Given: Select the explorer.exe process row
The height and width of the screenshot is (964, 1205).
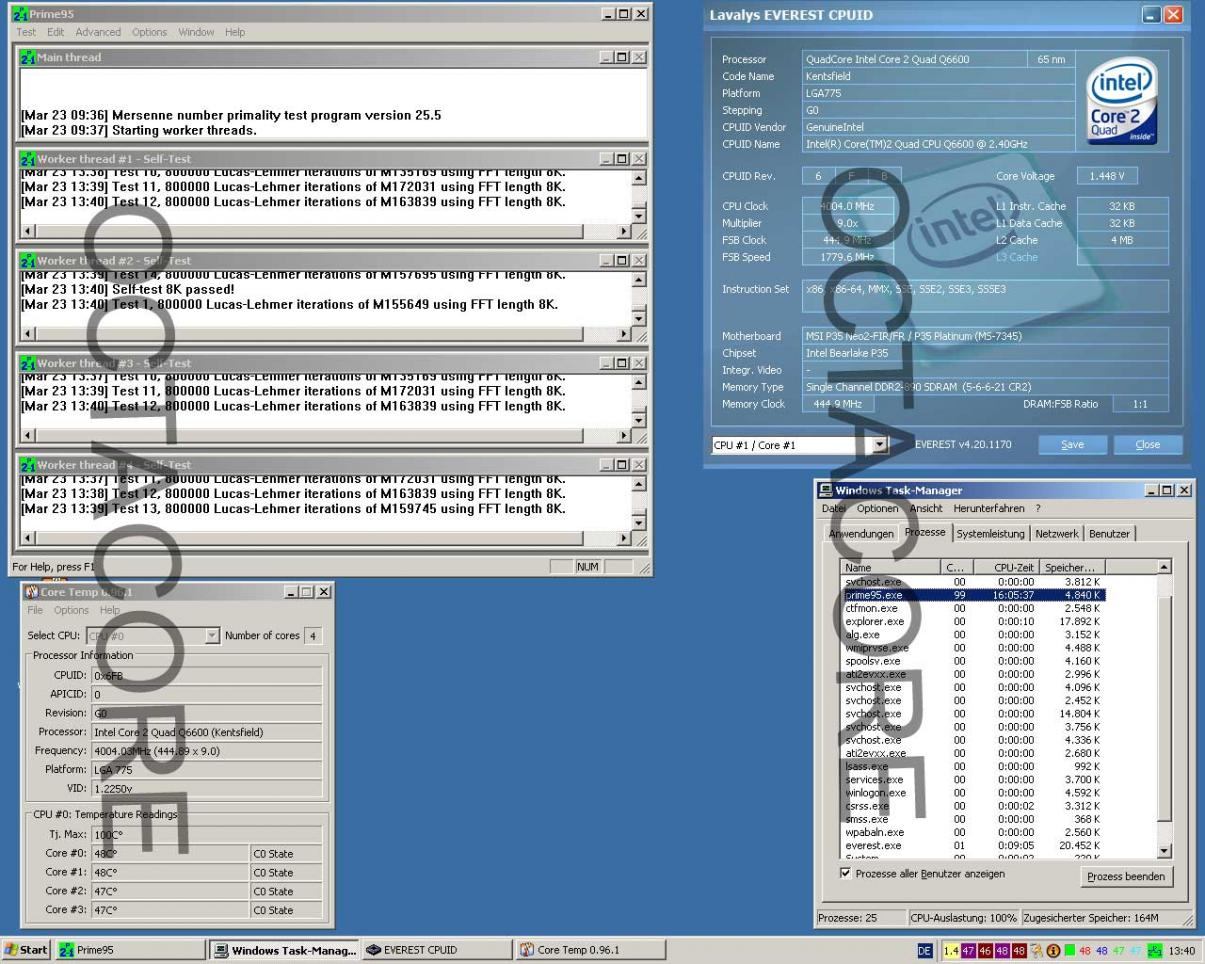Looking at the screenshot, I should [973, 621].
